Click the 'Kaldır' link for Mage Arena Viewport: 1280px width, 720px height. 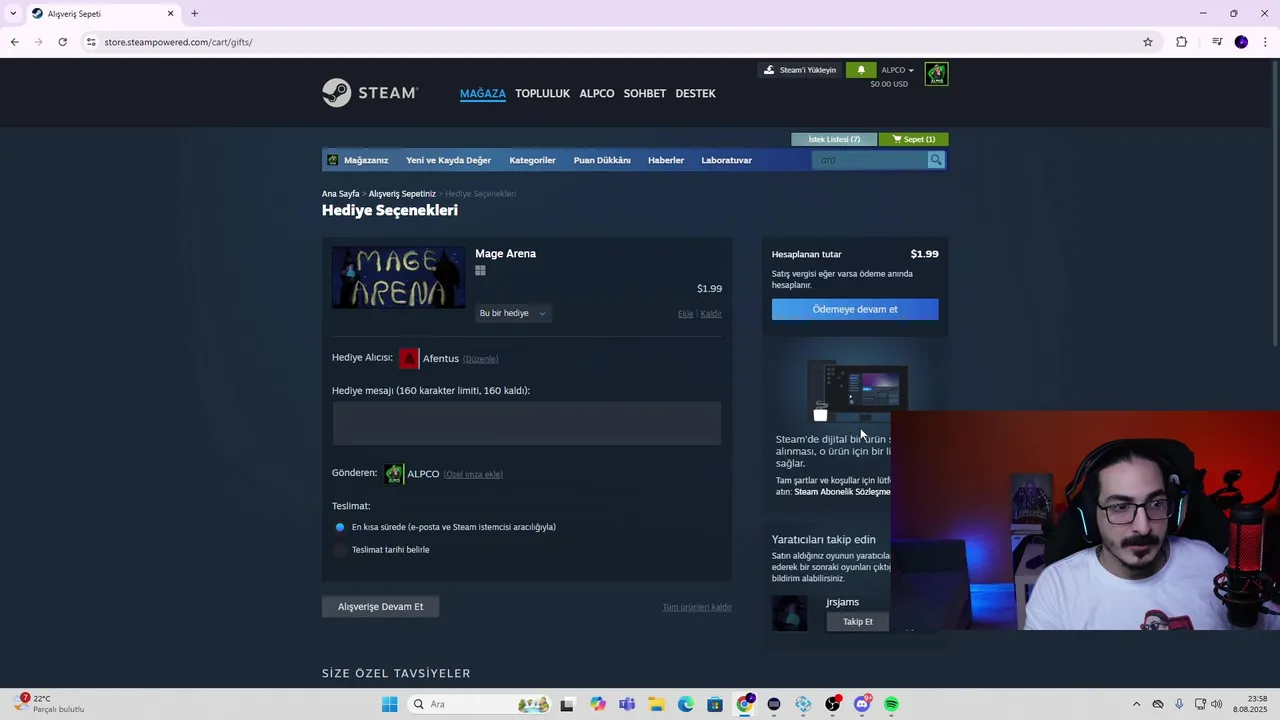coord(711,314)
